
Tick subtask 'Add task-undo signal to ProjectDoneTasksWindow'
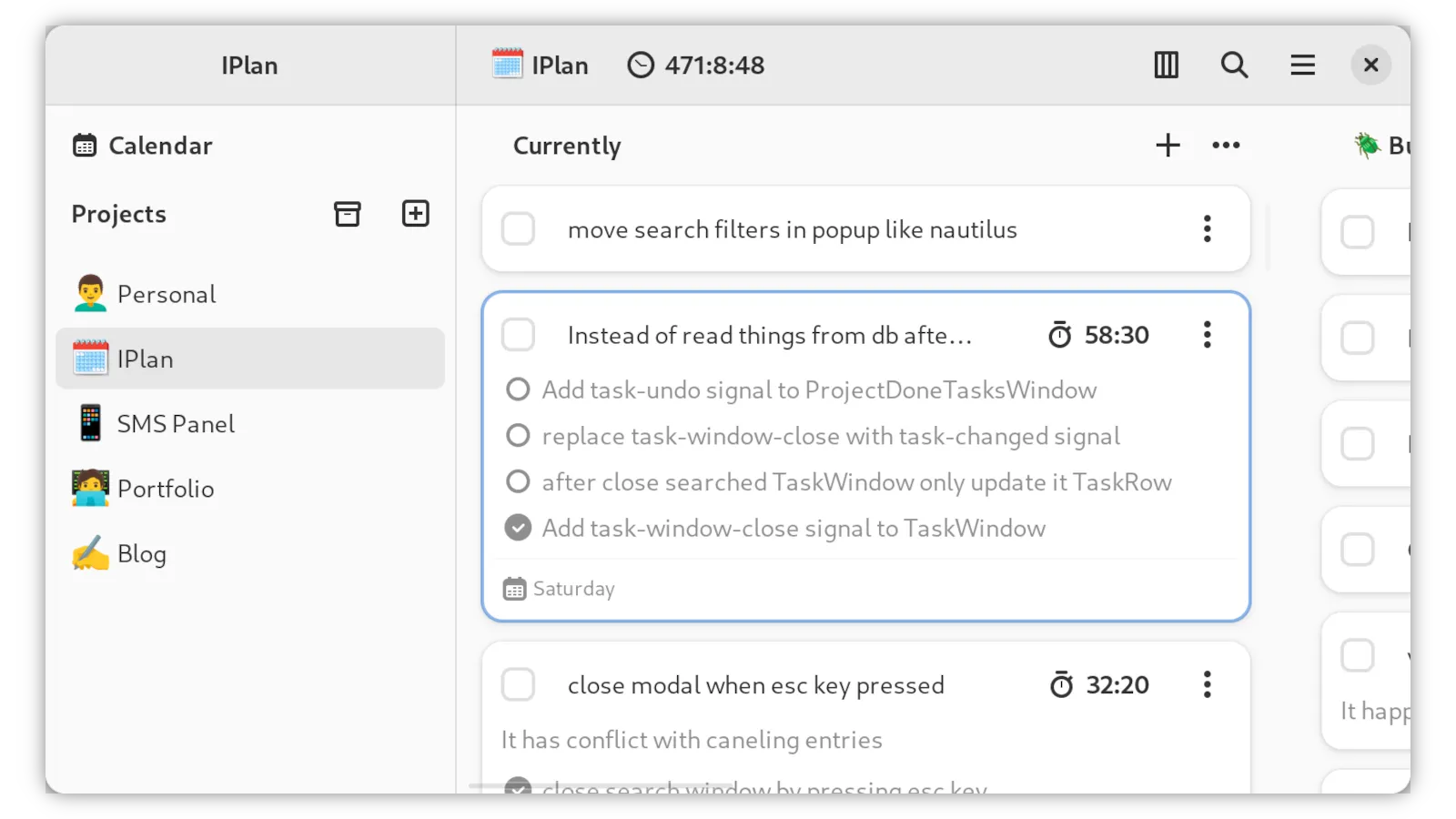pyautogui.click(x=518, y=389)
